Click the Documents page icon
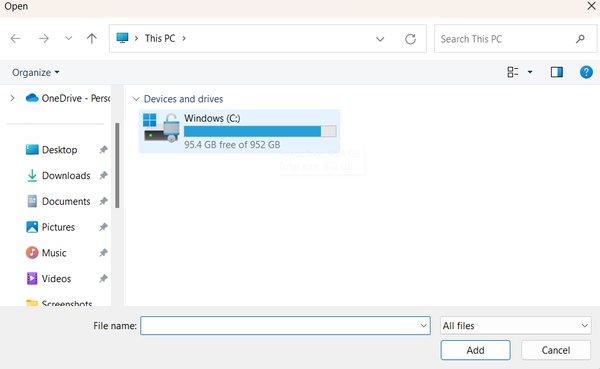The height and width of the screenshot is (369, 600). pyautogui.click(x=32, y=201)
